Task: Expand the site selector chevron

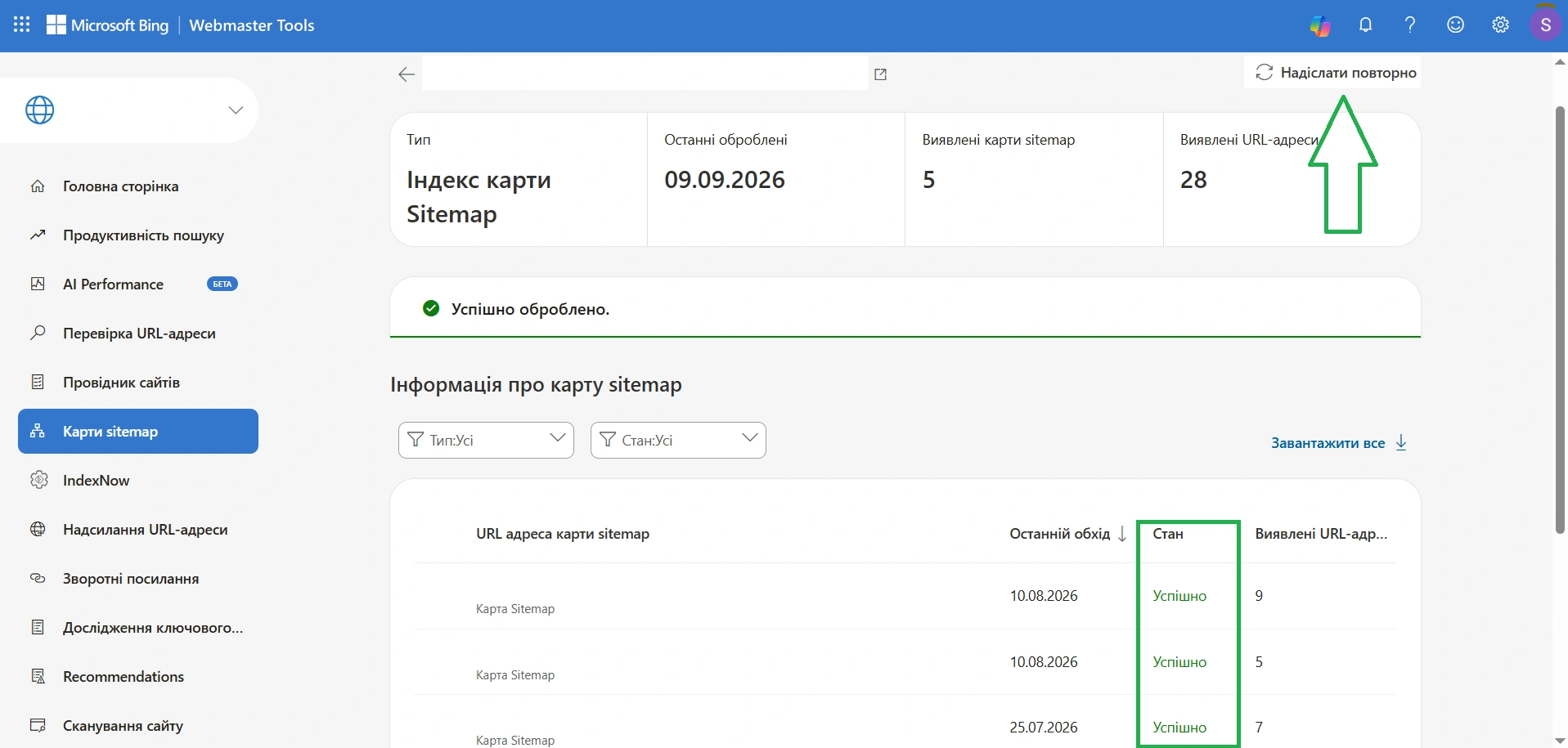Action: pos(236,110)
